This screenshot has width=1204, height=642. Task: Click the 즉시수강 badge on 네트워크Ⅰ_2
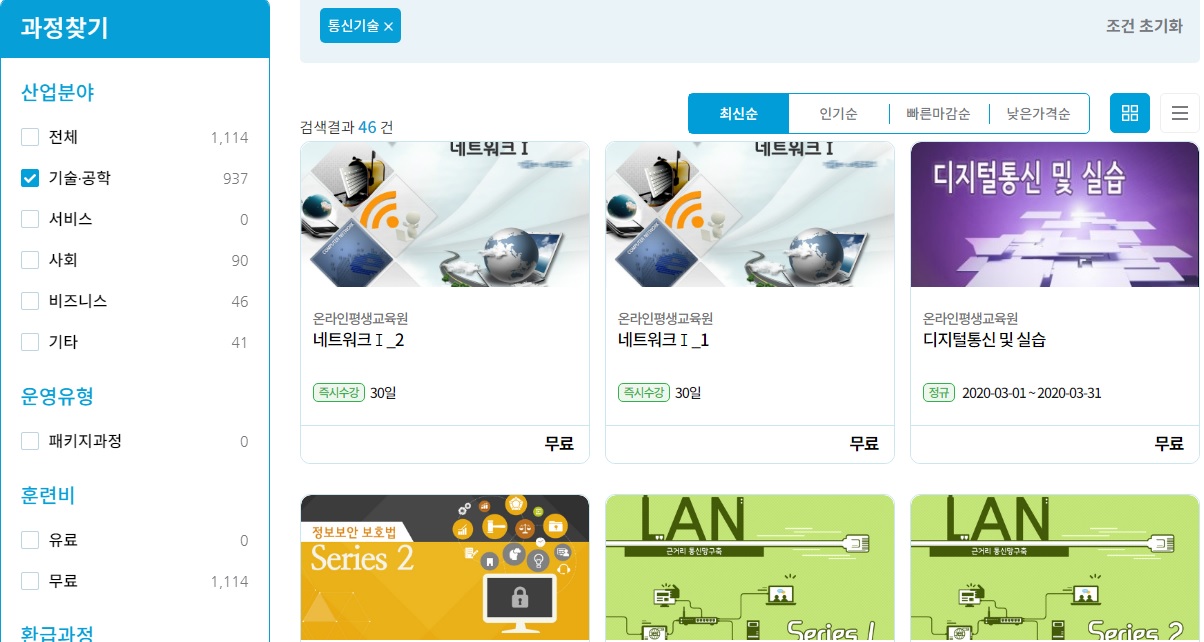tap(338, 393)
